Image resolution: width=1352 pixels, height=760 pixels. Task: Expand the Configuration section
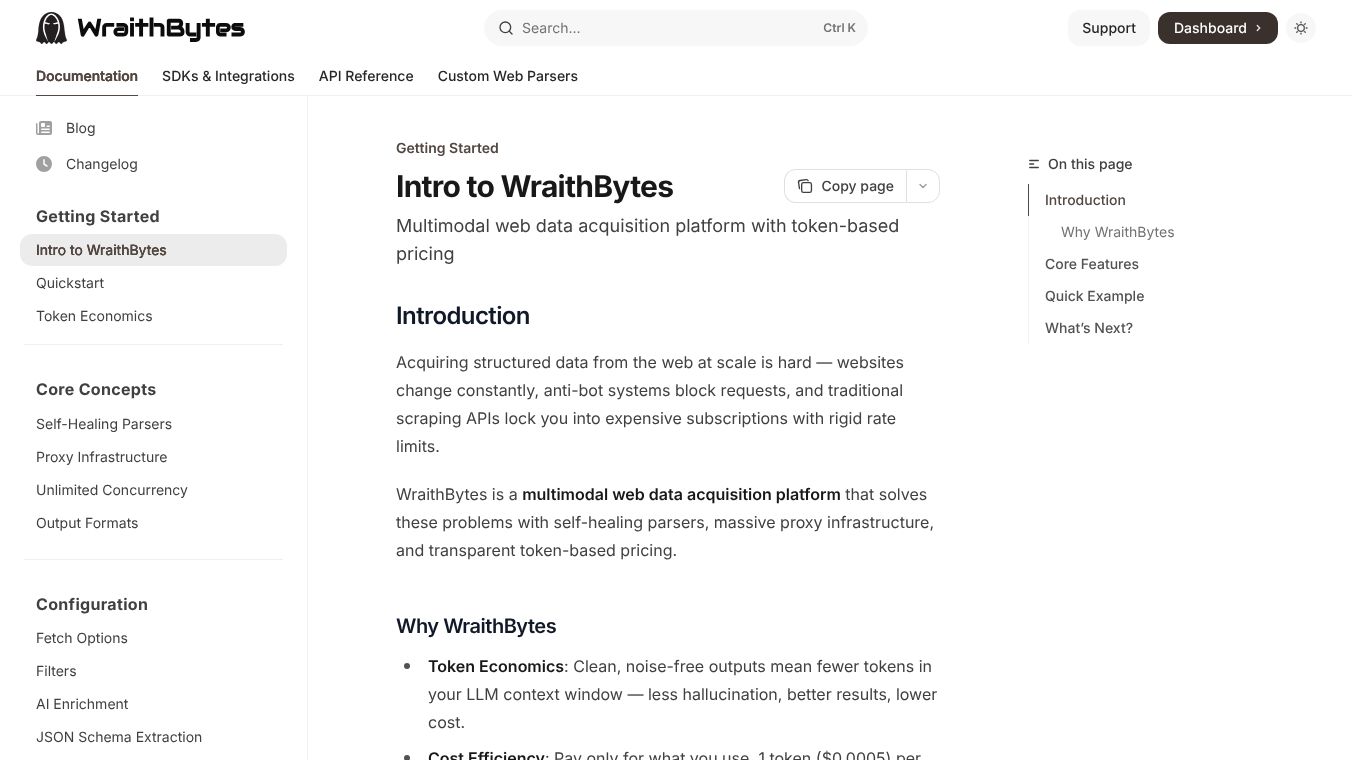(x=91, y=604)
